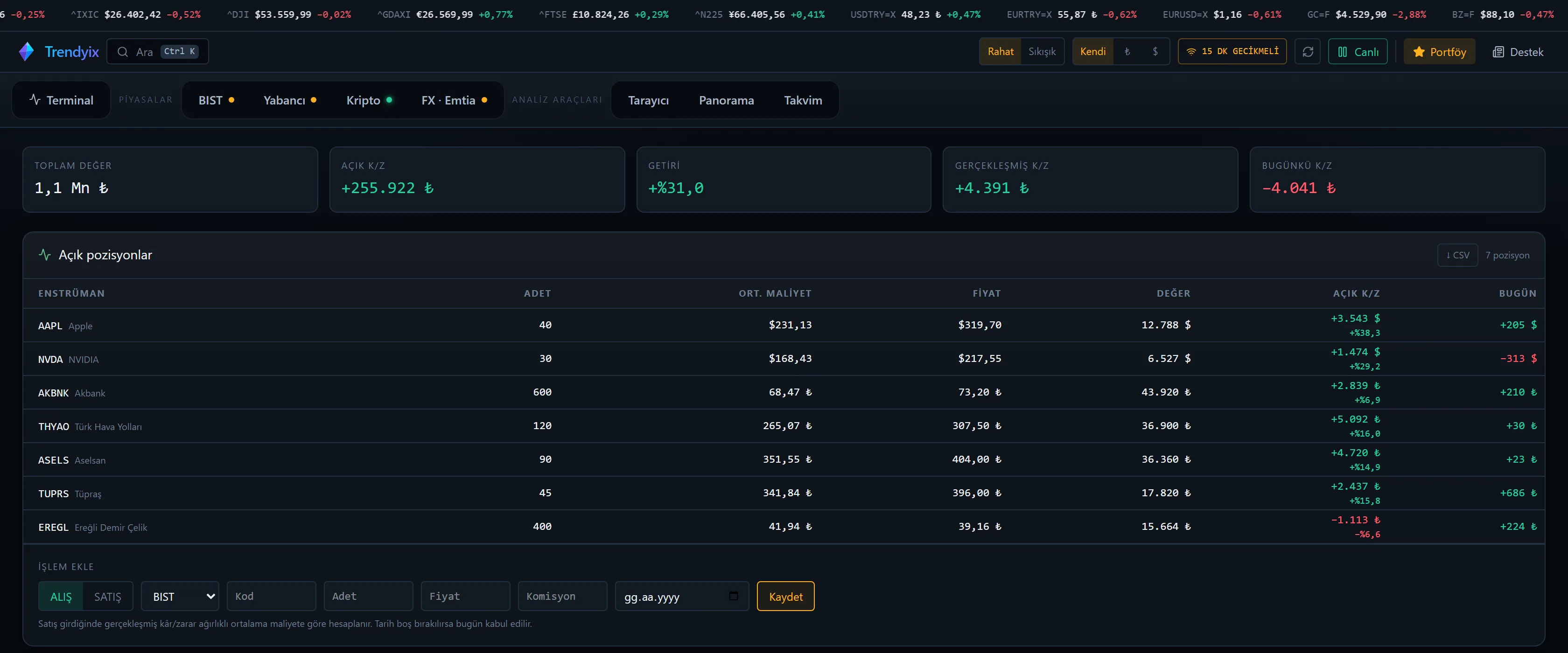Click the ASELS Aselsan row
Screen dimensions: 1568x653
click(784, 459)
